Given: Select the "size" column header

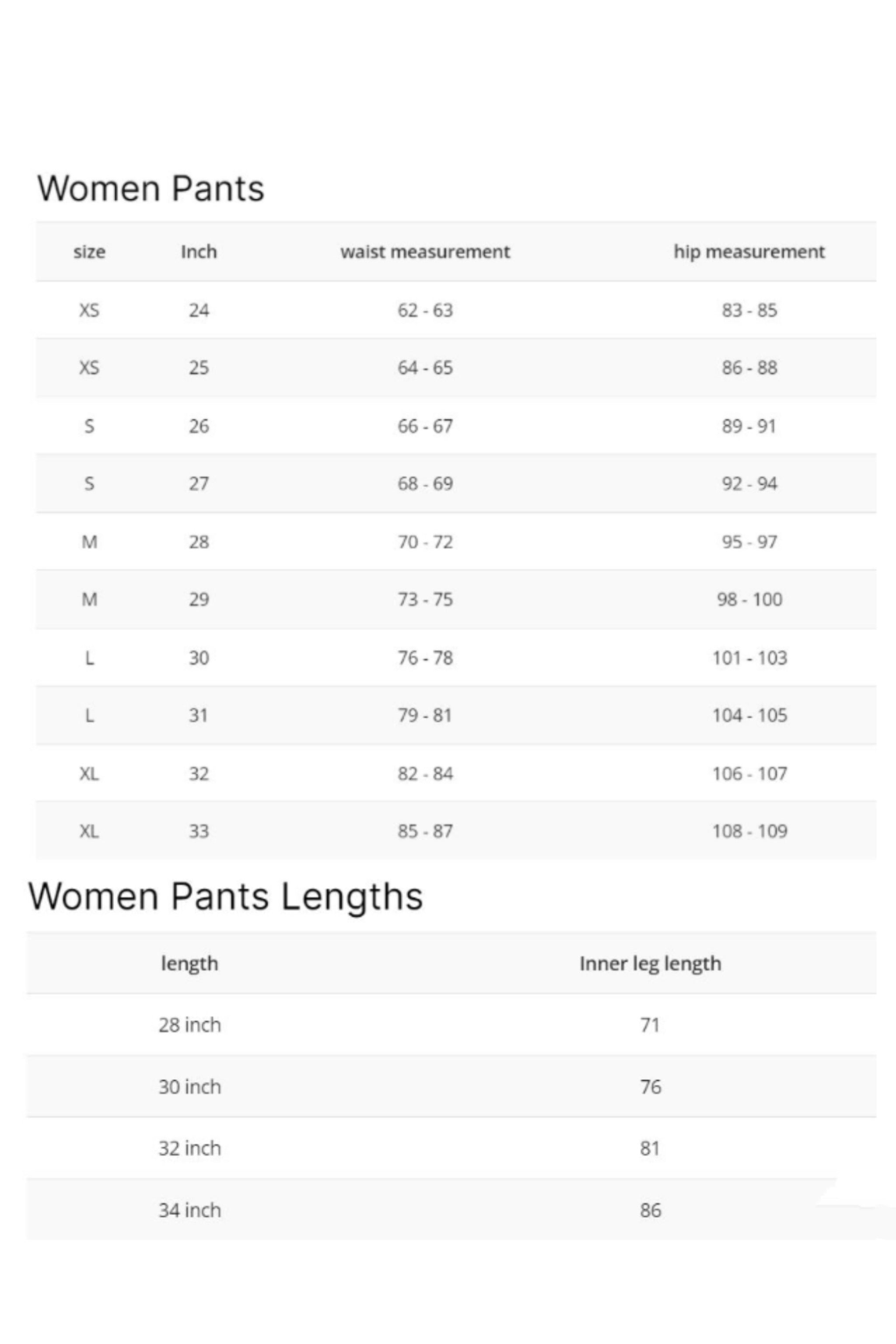Looking at the screenshot, I should pyautogui.click(x=89, y=252).
